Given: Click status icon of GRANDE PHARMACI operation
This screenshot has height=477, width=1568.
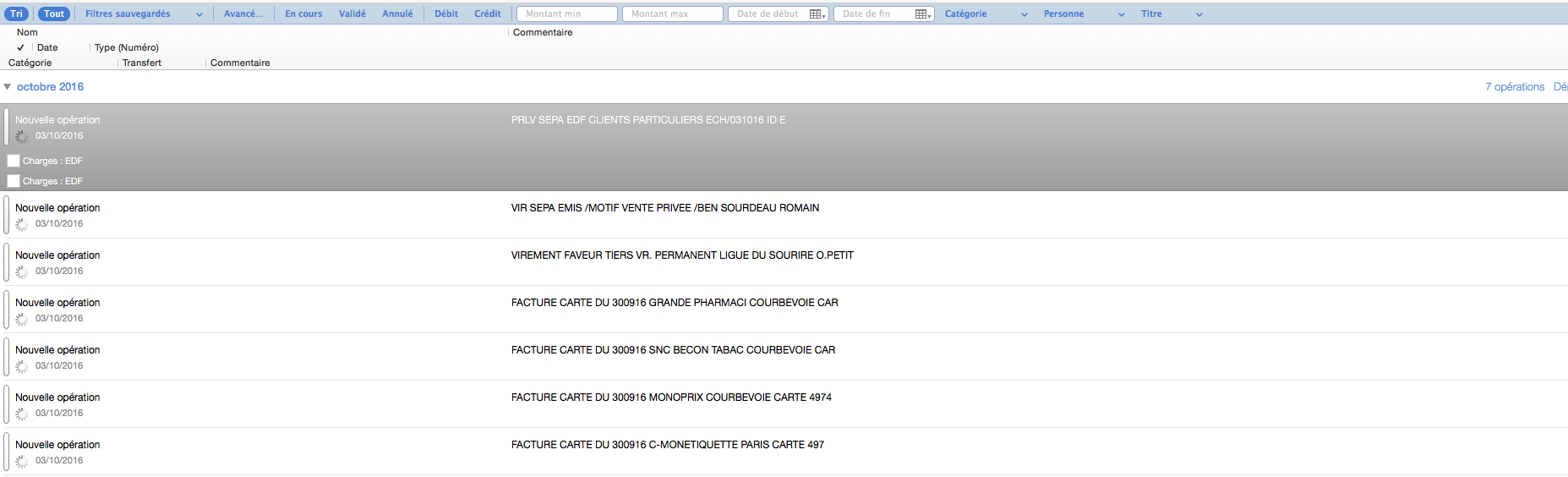Looking at the screenshot, I should pos(22,319).
